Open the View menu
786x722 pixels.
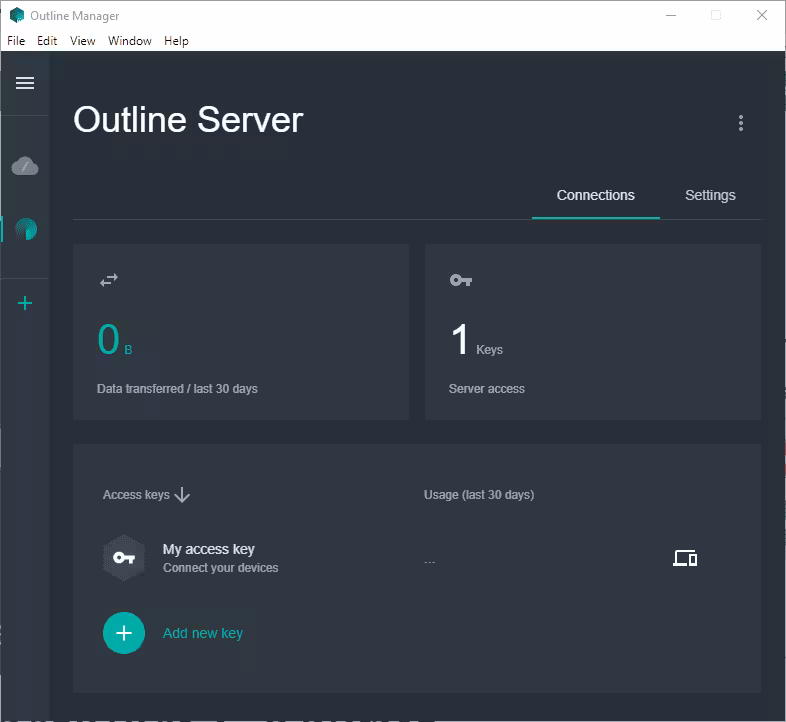83,41
